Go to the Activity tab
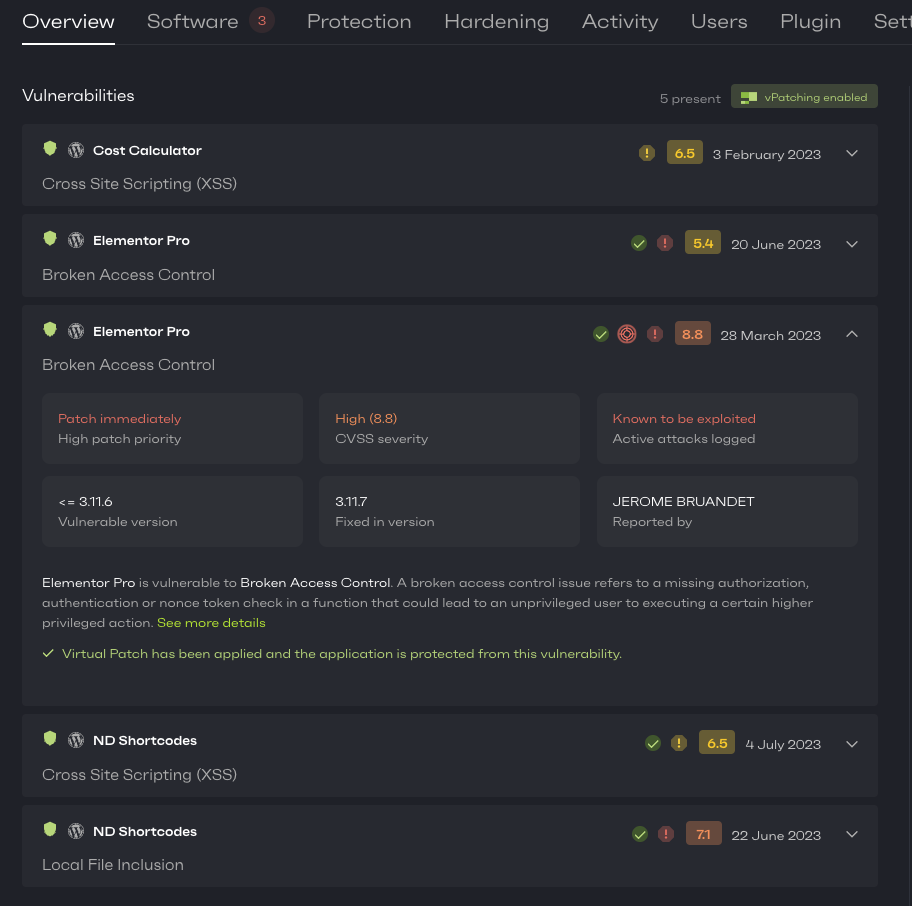The width and height of the screenshot is (912, 906). tap(620, 21)
